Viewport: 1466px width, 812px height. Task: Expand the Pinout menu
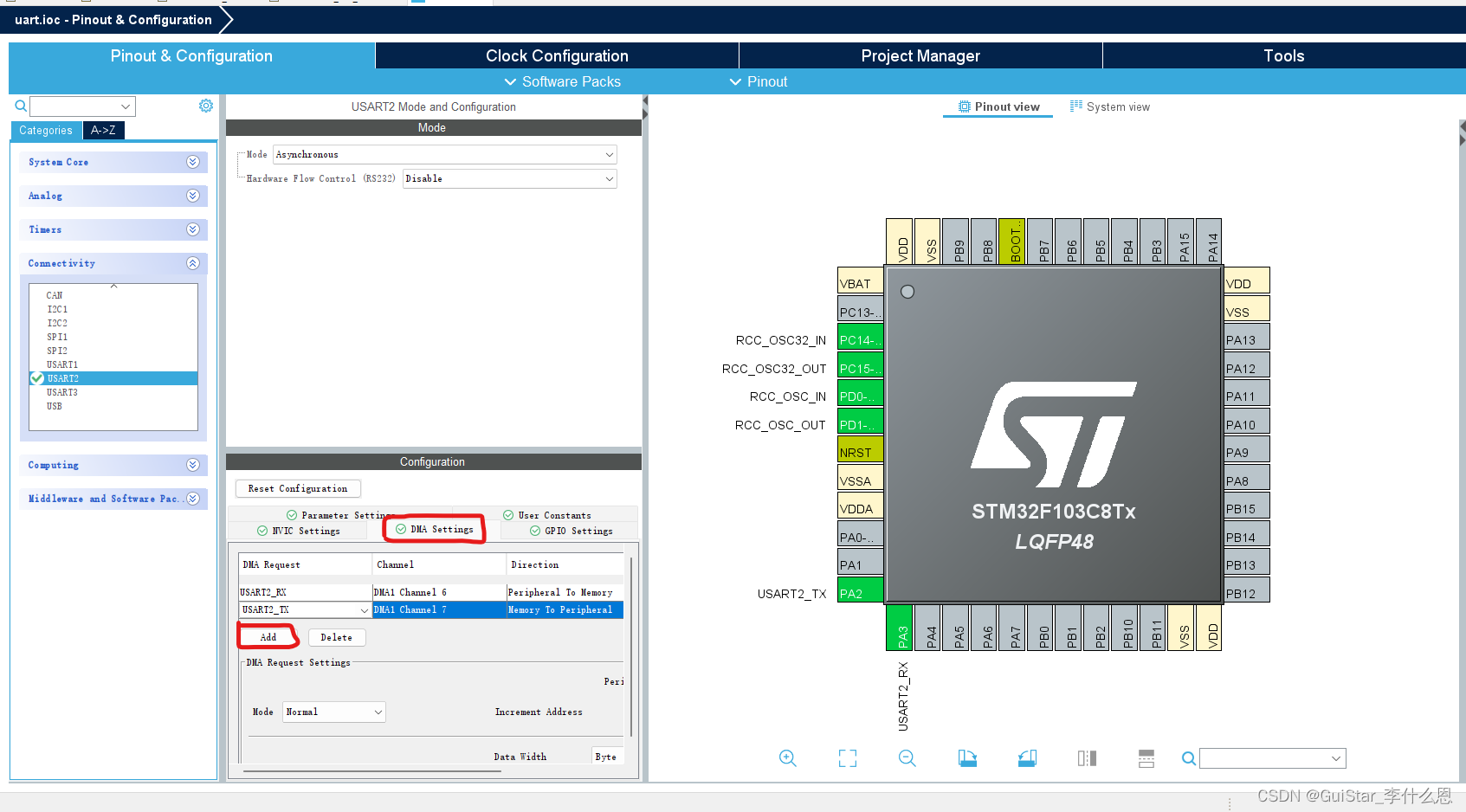[759, 81]
